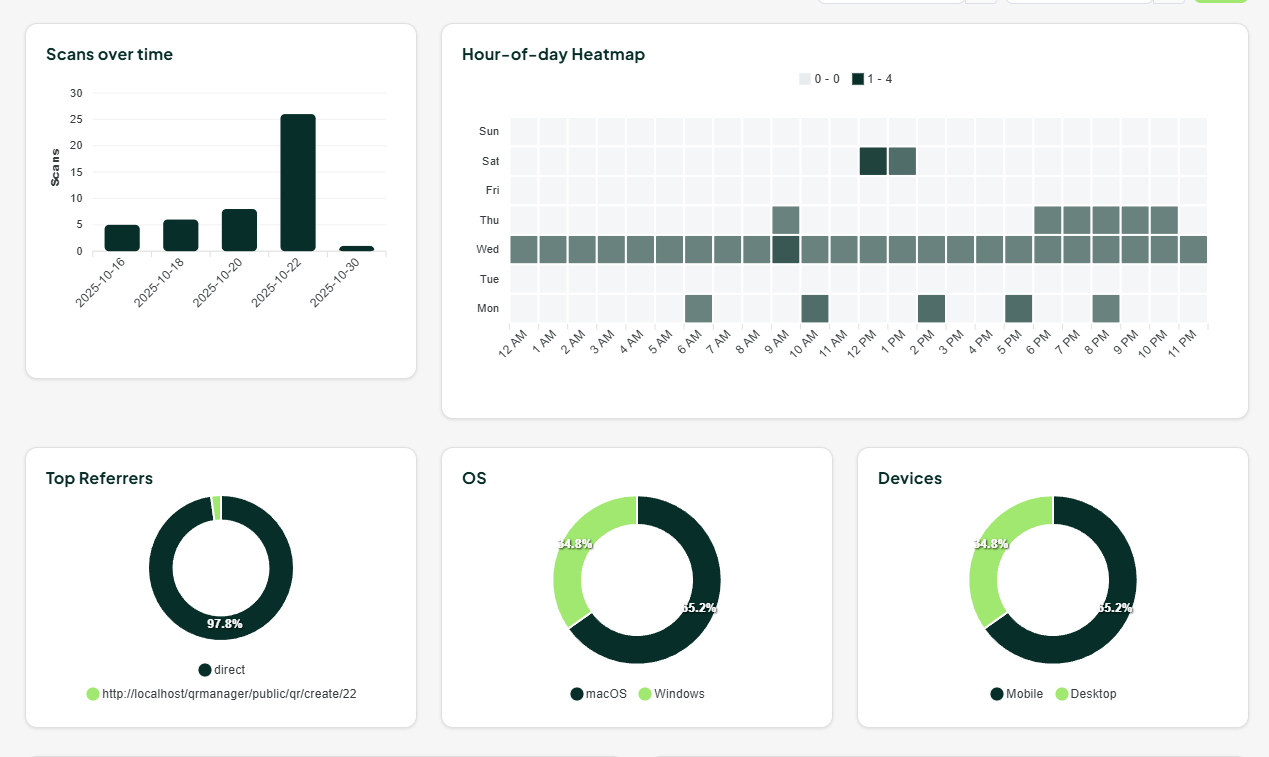Open the second filter field at the top right
The image size is (1269, 757).
click(x=1078, y=2)
